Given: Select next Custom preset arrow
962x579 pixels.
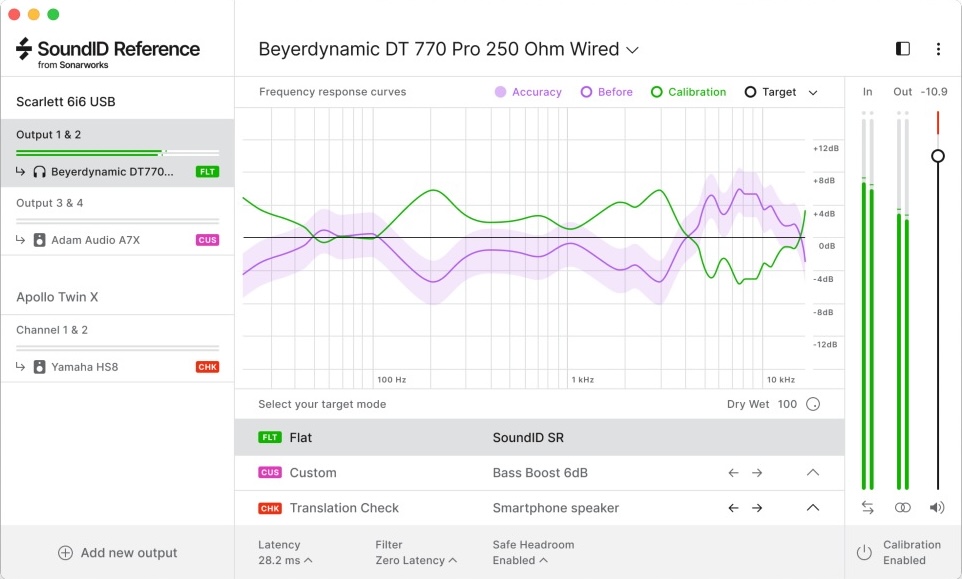Looking at the screenshot, I should pyautogui.click(x=757, y=473).
